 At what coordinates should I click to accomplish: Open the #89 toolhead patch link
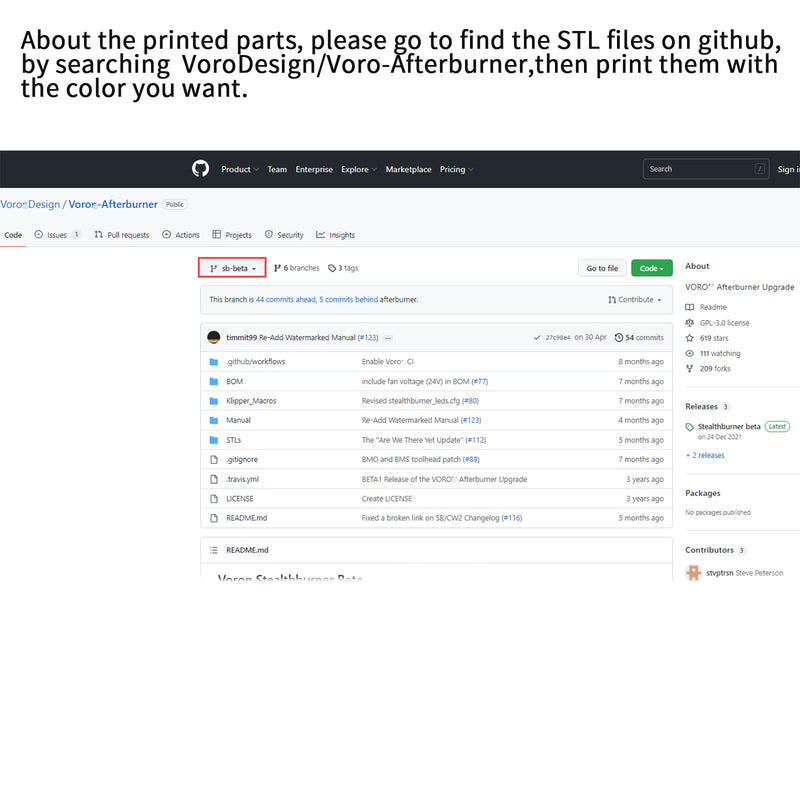pos(471,459)
